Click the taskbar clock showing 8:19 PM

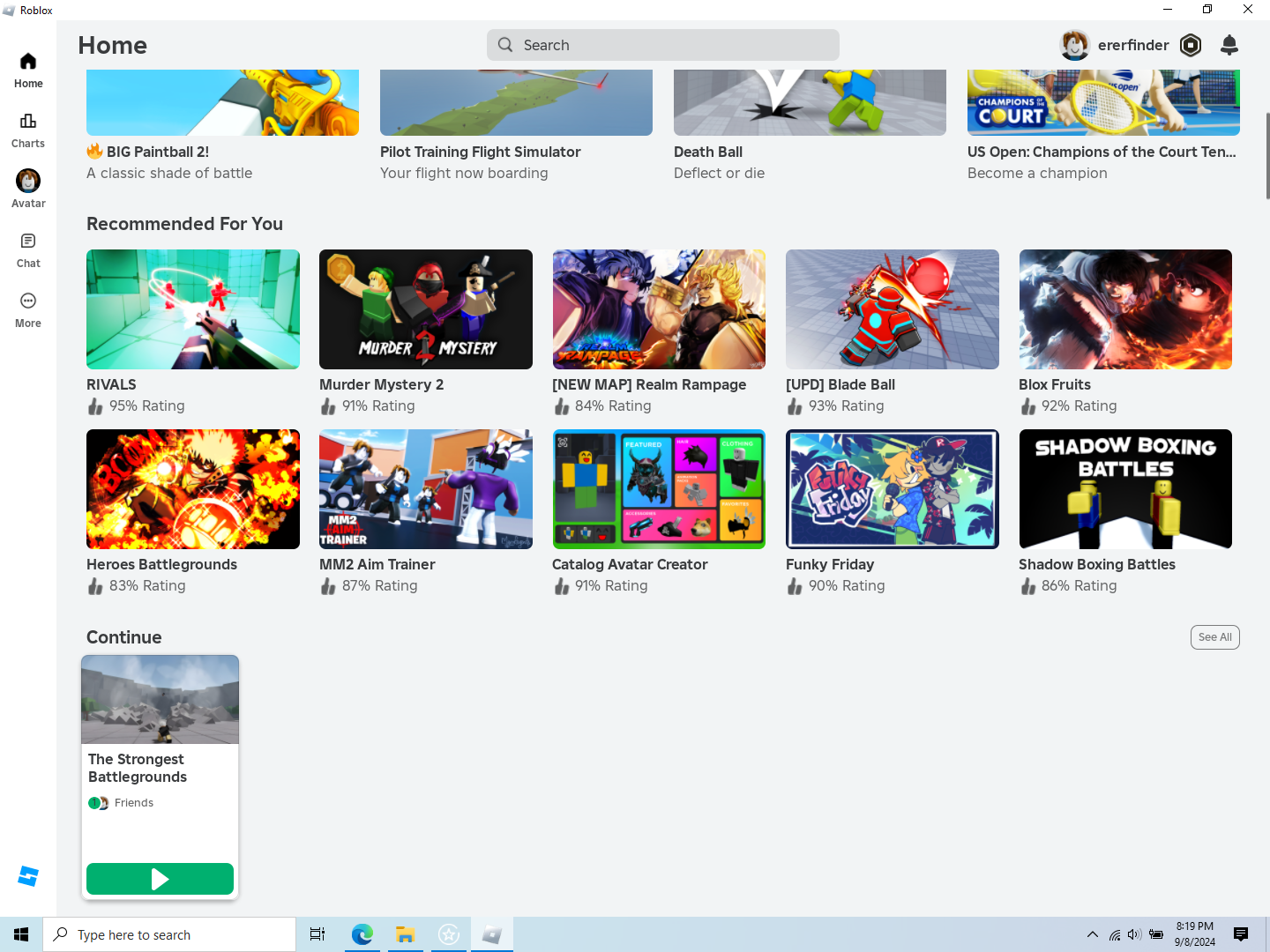coord(1194,934)
